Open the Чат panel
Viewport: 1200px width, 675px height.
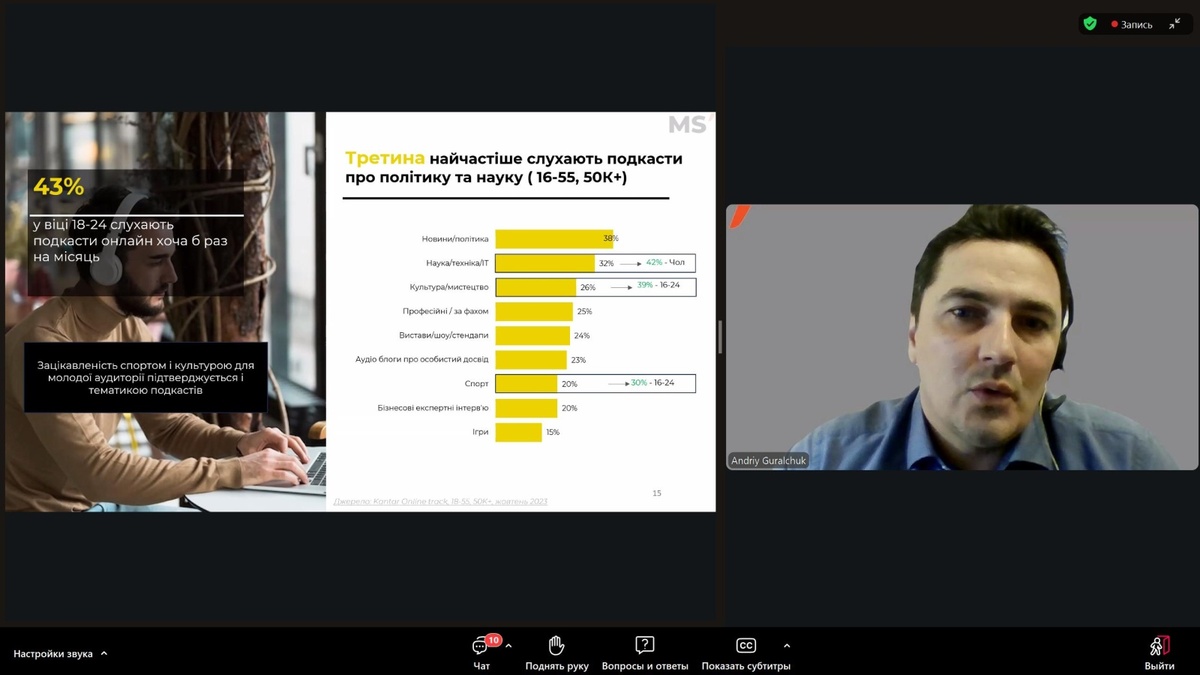(x=481, y=652)
